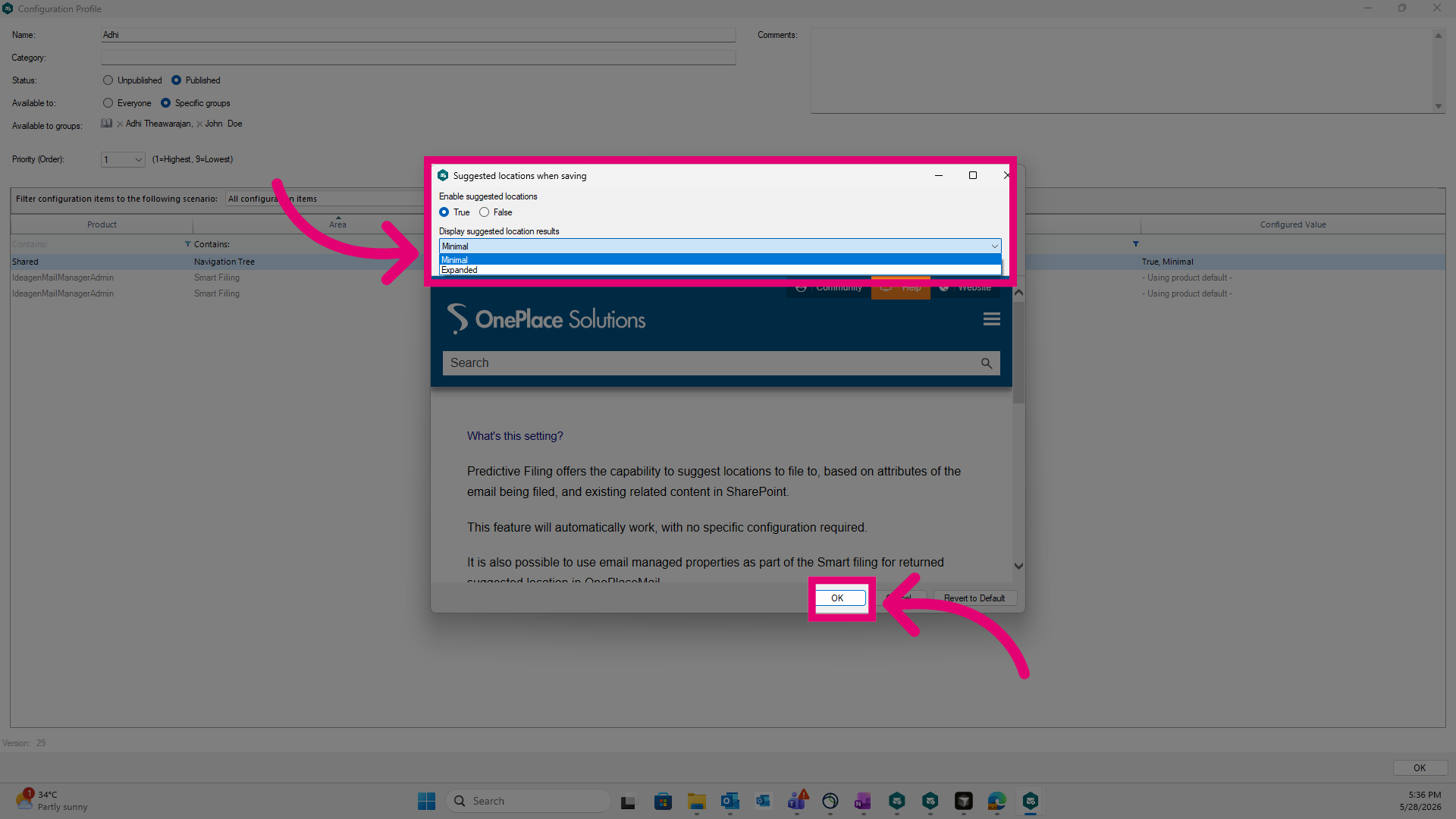This screenshot has width=1456, height=819.
Task: Select Expanded option in dropdown list
Action: coord(720,270)
